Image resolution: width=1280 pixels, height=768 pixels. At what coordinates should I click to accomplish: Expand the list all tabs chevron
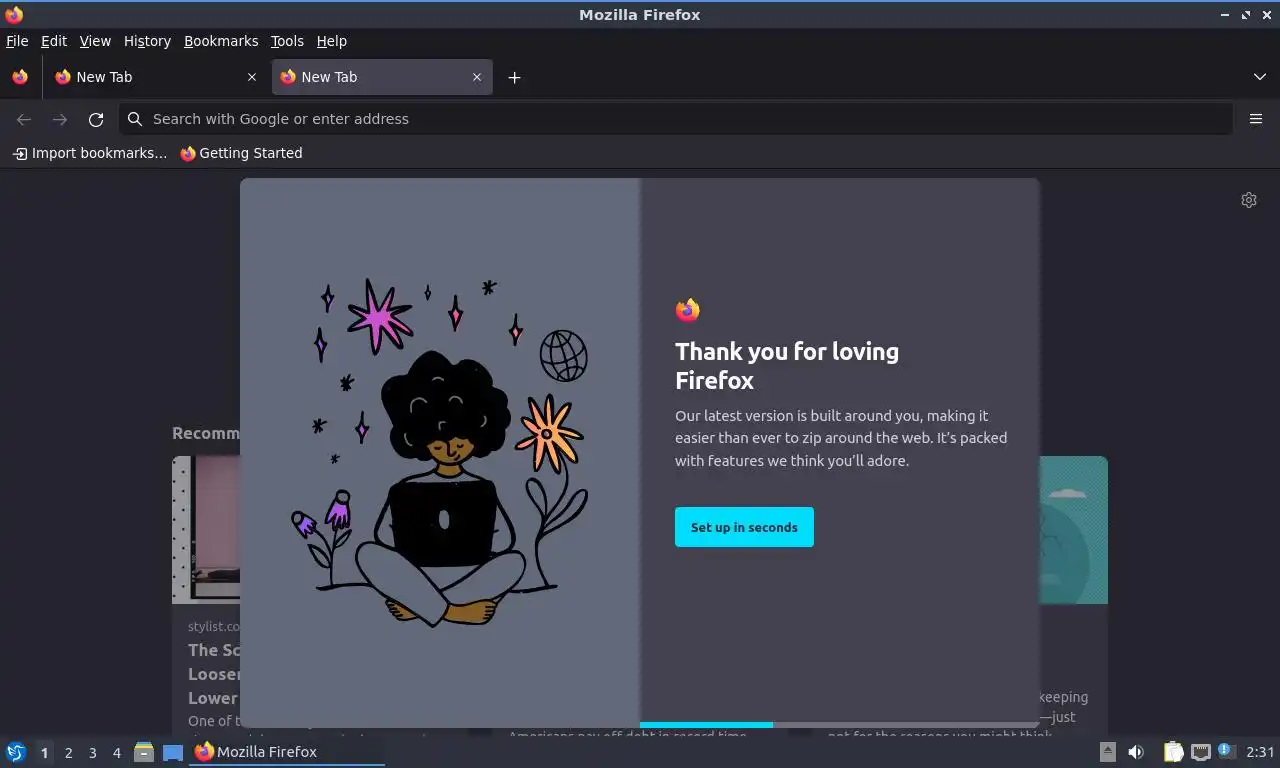[1260, 77]
